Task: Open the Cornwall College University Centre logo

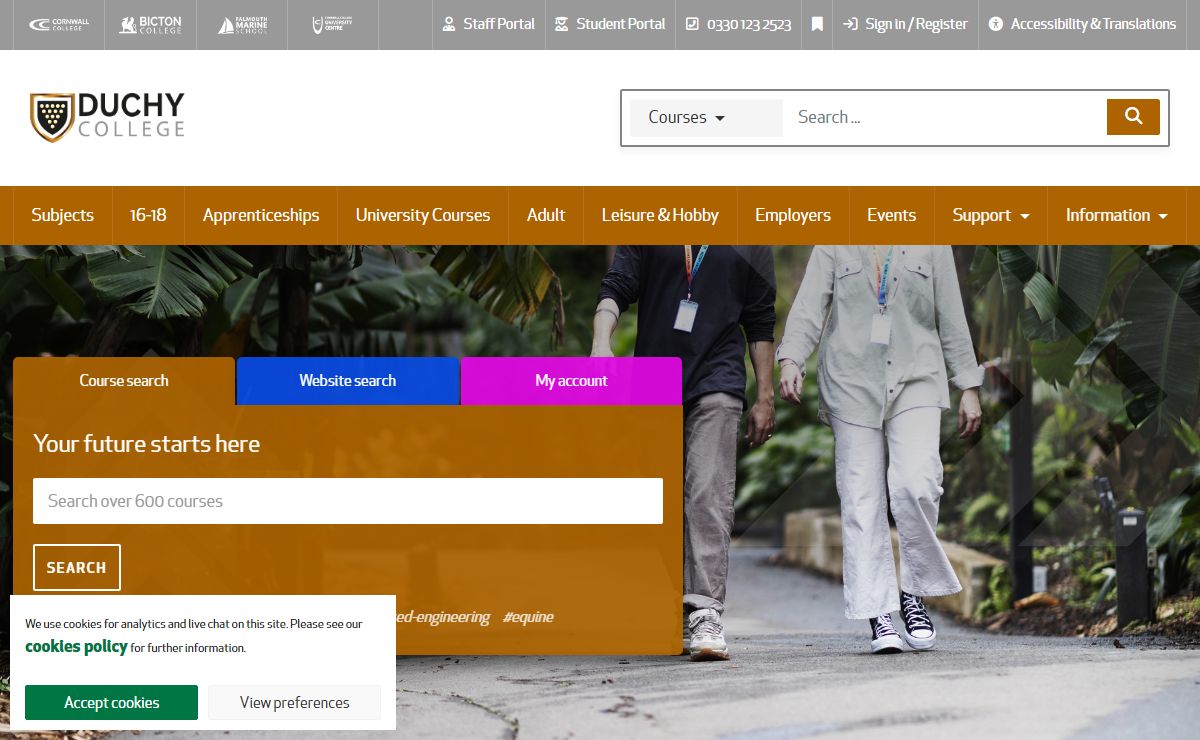Action: (x=332, y=24)
